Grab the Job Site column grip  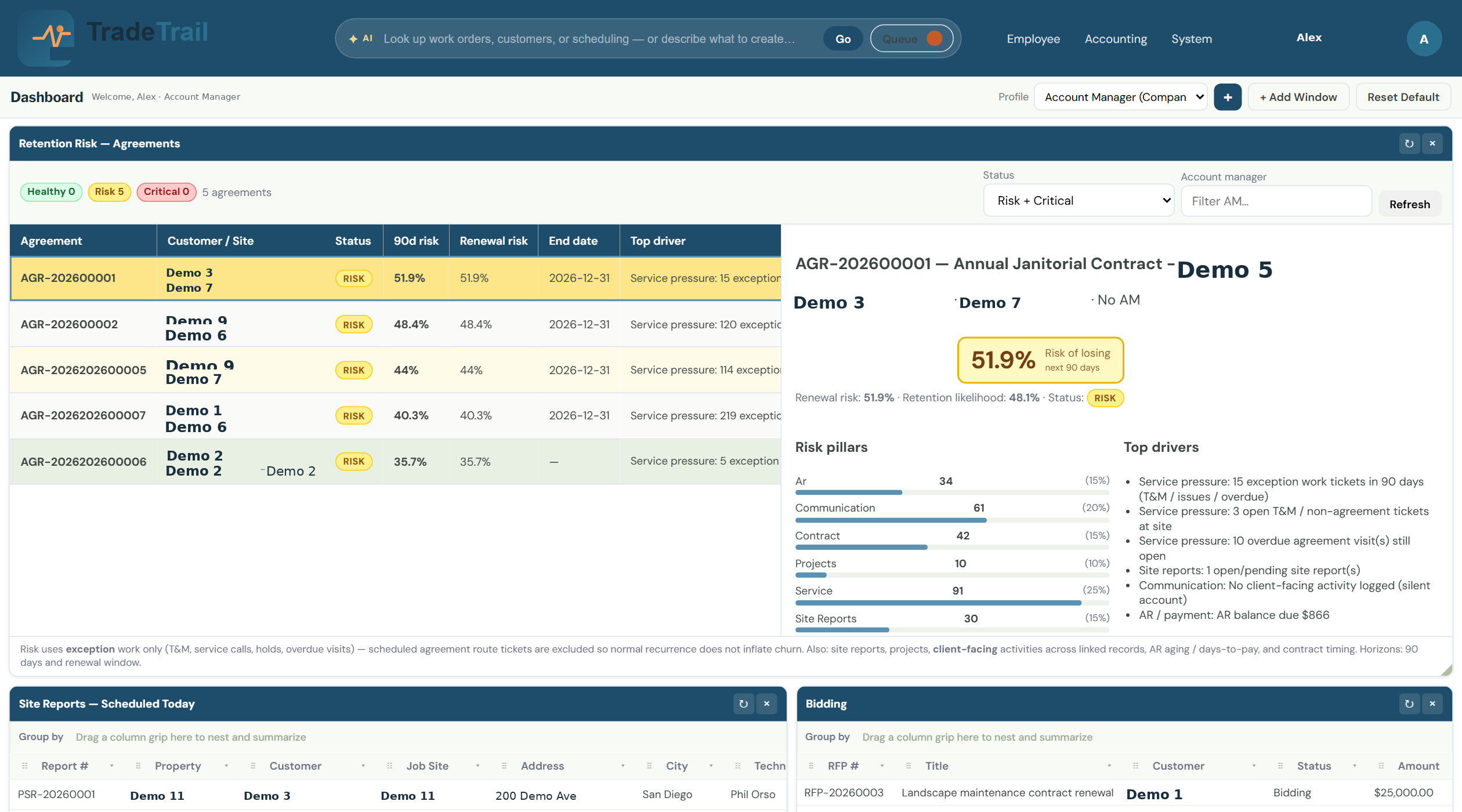tap(390, 766)
